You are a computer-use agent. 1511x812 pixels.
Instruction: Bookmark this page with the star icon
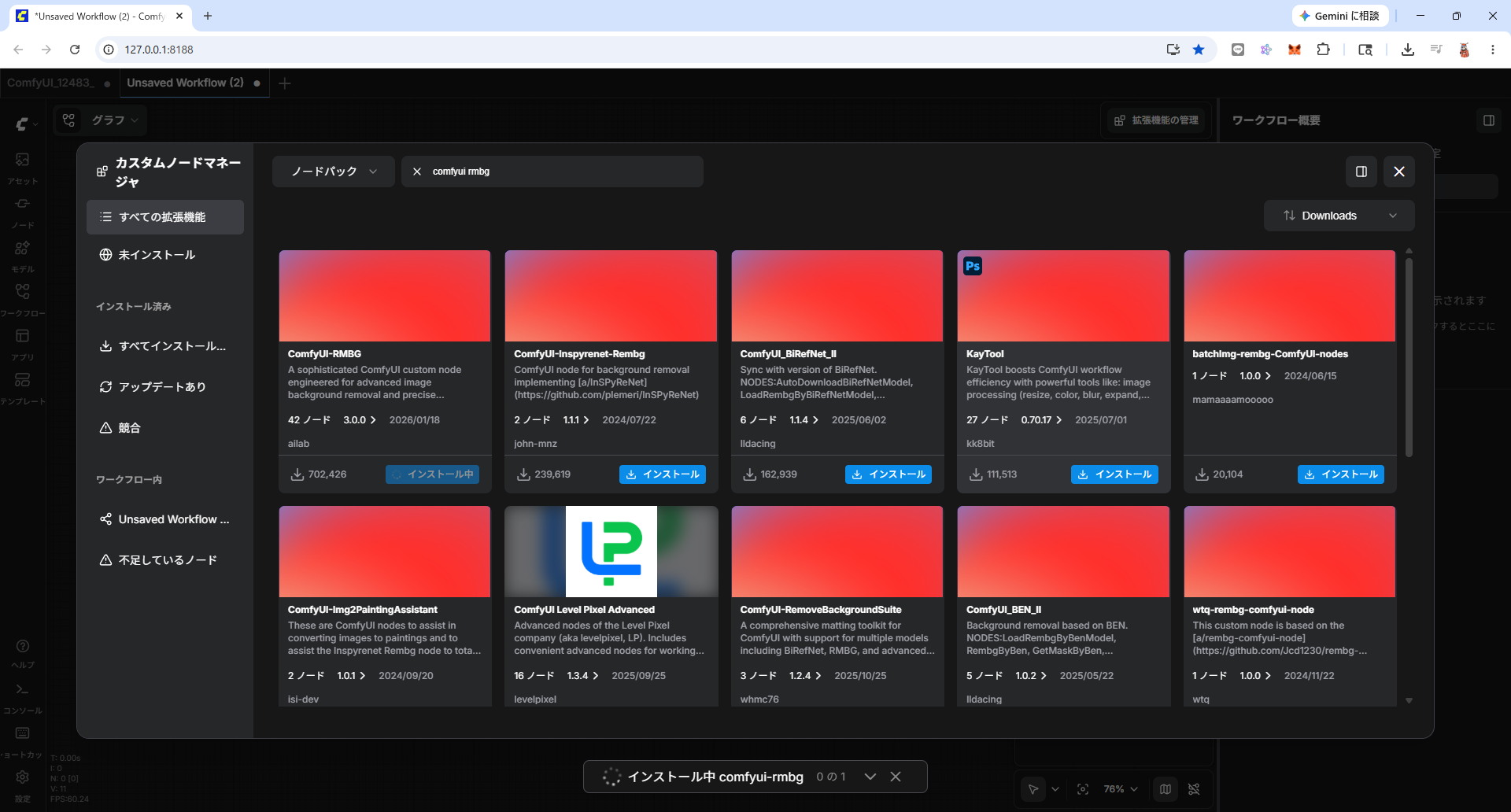[1199, 50]
